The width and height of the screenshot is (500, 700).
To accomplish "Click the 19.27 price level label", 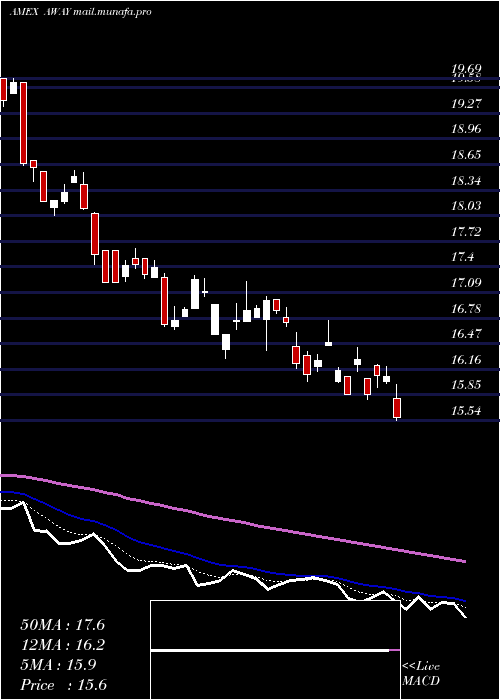I will click(x=466, y=104).
